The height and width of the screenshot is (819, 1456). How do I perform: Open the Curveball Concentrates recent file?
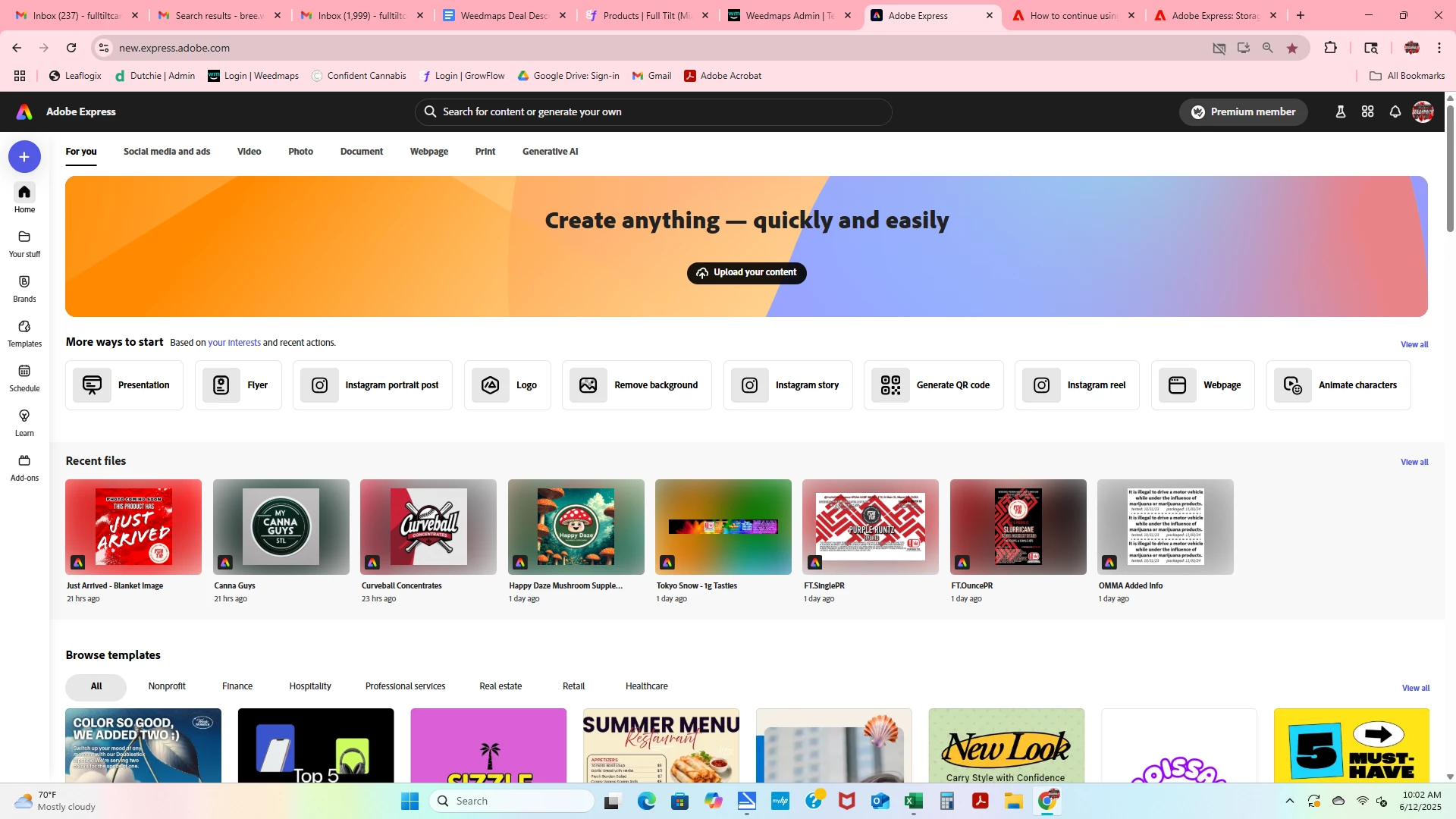tap(428, 527)
